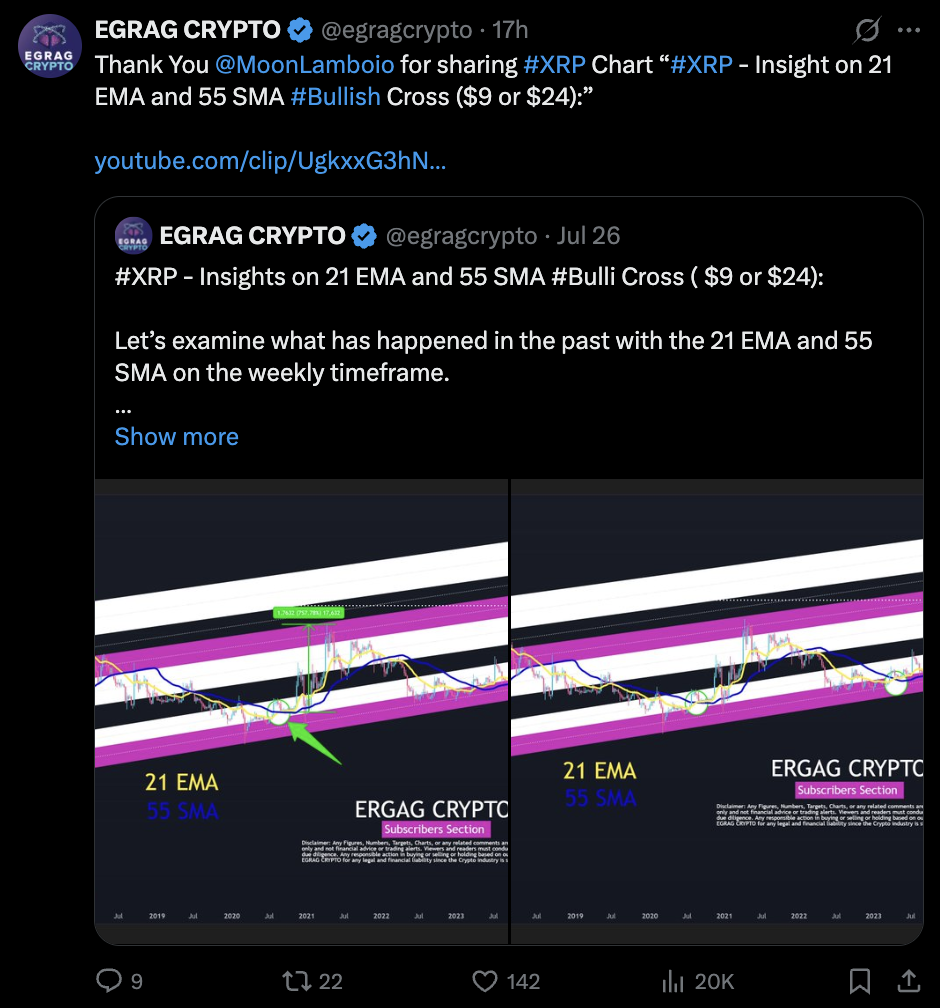Image resolution: width=940 pixels, height=1008 pixels.
Task: Click blue verified badge beside EGRAG CRYPTO
Action: point(300,30)
